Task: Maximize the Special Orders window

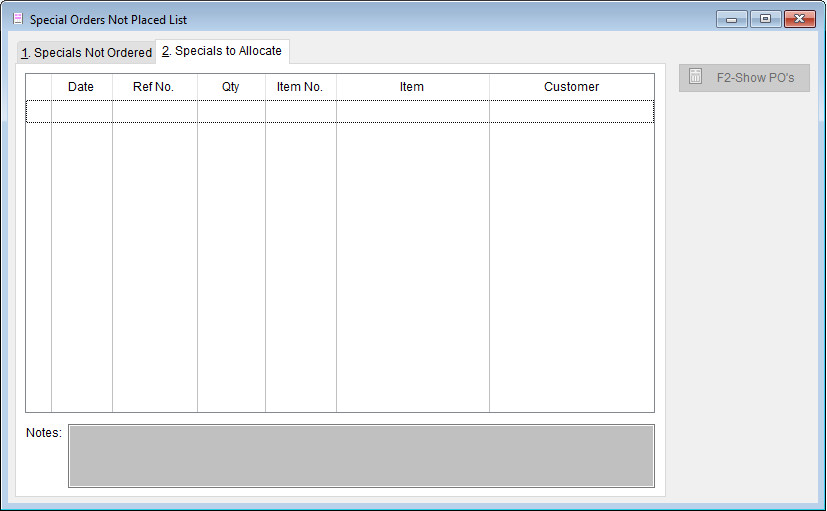Action: point(765,19)
